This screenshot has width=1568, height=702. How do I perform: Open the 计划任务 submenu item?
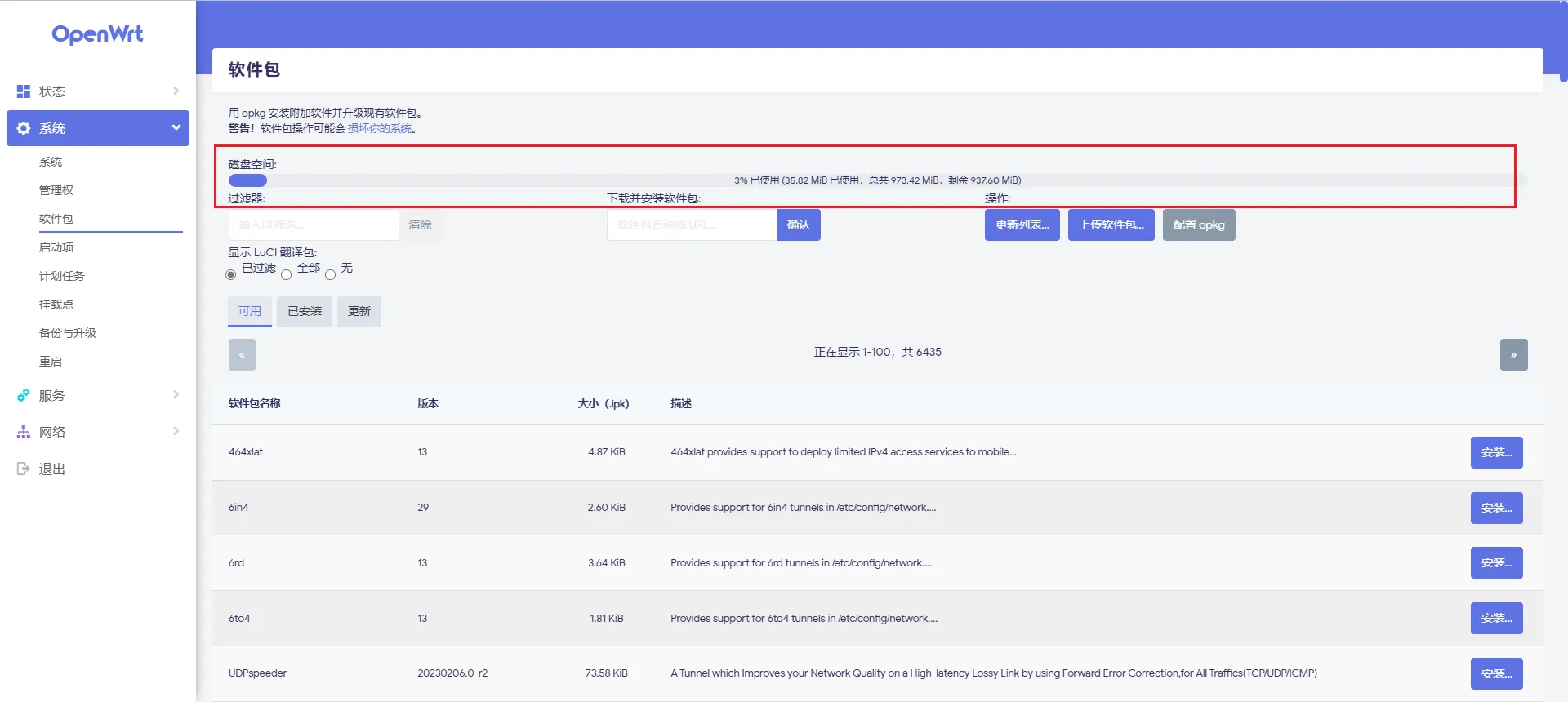pyautogui.click(x=62, y=276)
